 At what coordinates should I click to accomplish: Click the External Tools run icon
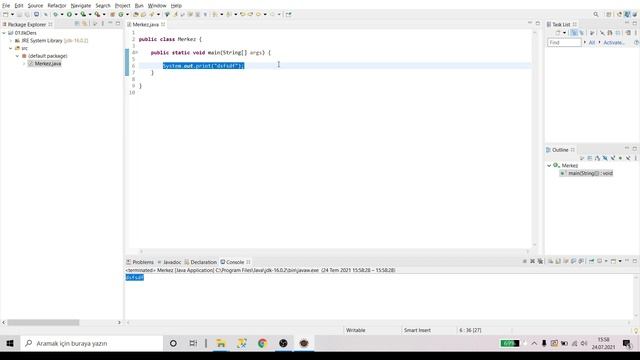(97, 14)
